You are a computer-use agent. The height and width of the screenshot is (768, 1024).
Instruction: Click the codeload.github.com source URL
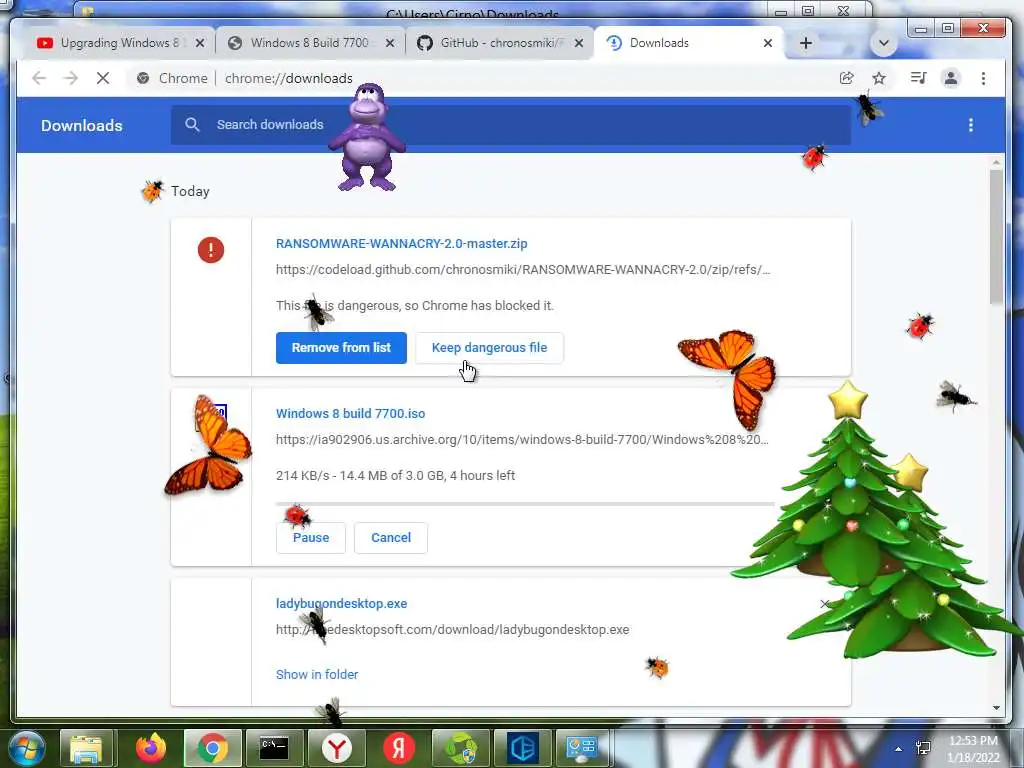click(522, 270)
